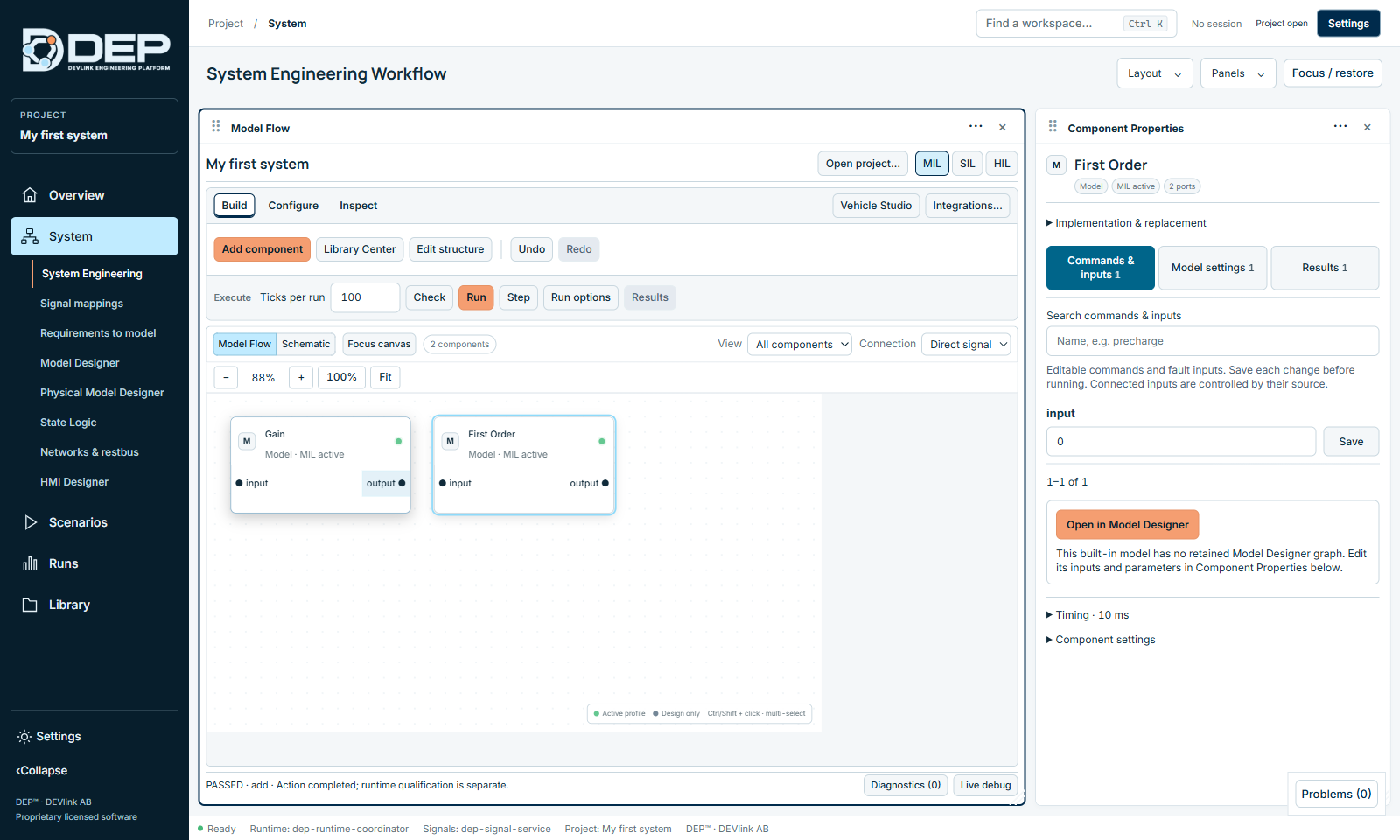Expand Implementation & replacement section

coord(1126,223)
